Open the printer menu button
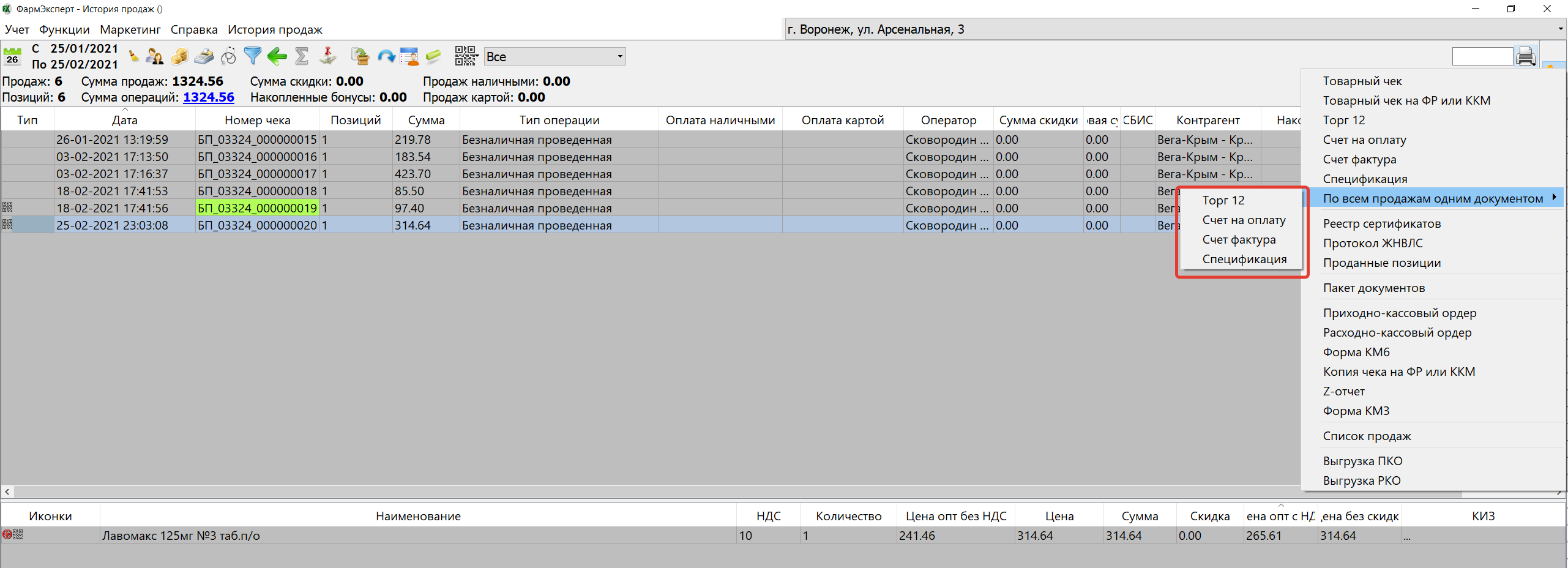 [1526, 57]
